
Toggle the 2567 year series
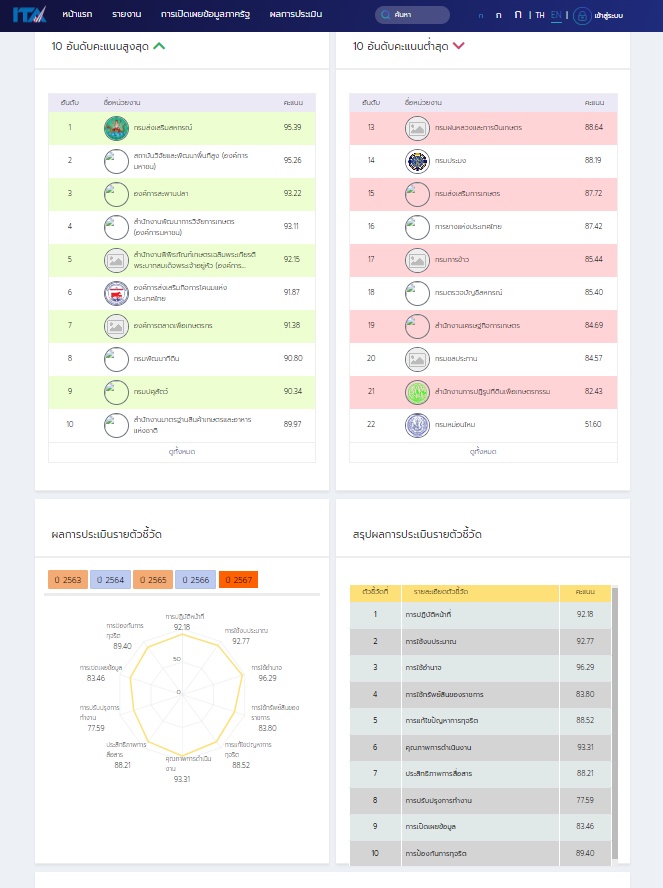[x=237, y=580]
